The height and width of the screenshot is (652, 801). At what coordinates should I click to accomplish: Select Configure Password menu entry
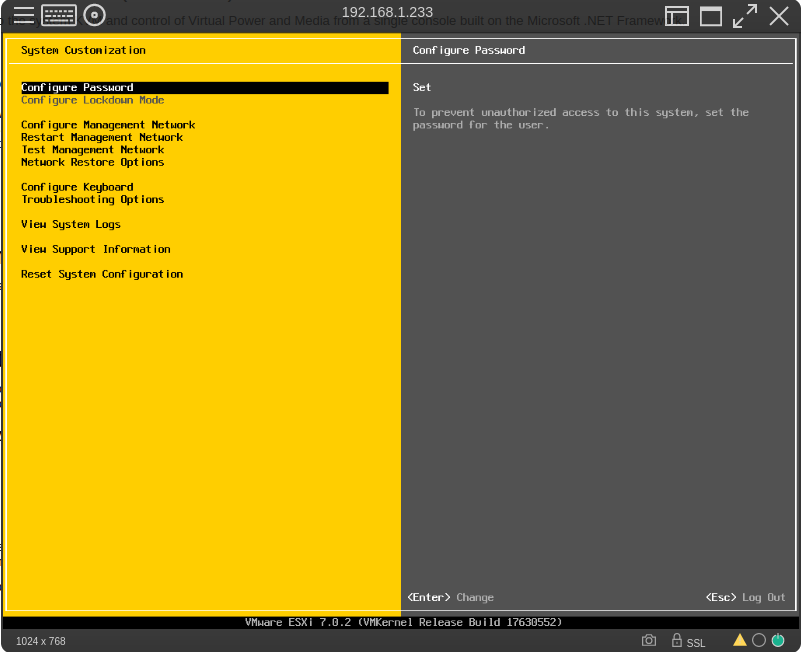[77, 88]
